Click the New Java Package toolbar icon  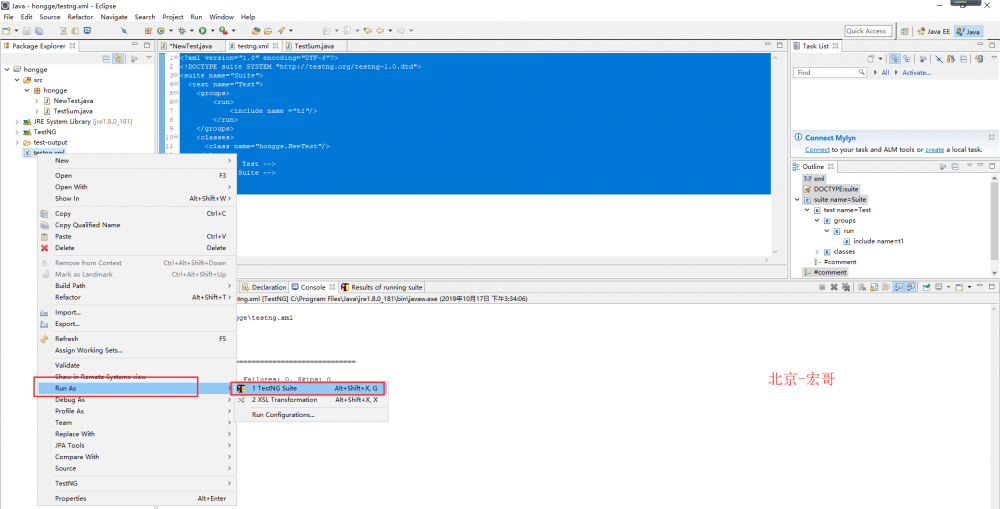(148, 30)
